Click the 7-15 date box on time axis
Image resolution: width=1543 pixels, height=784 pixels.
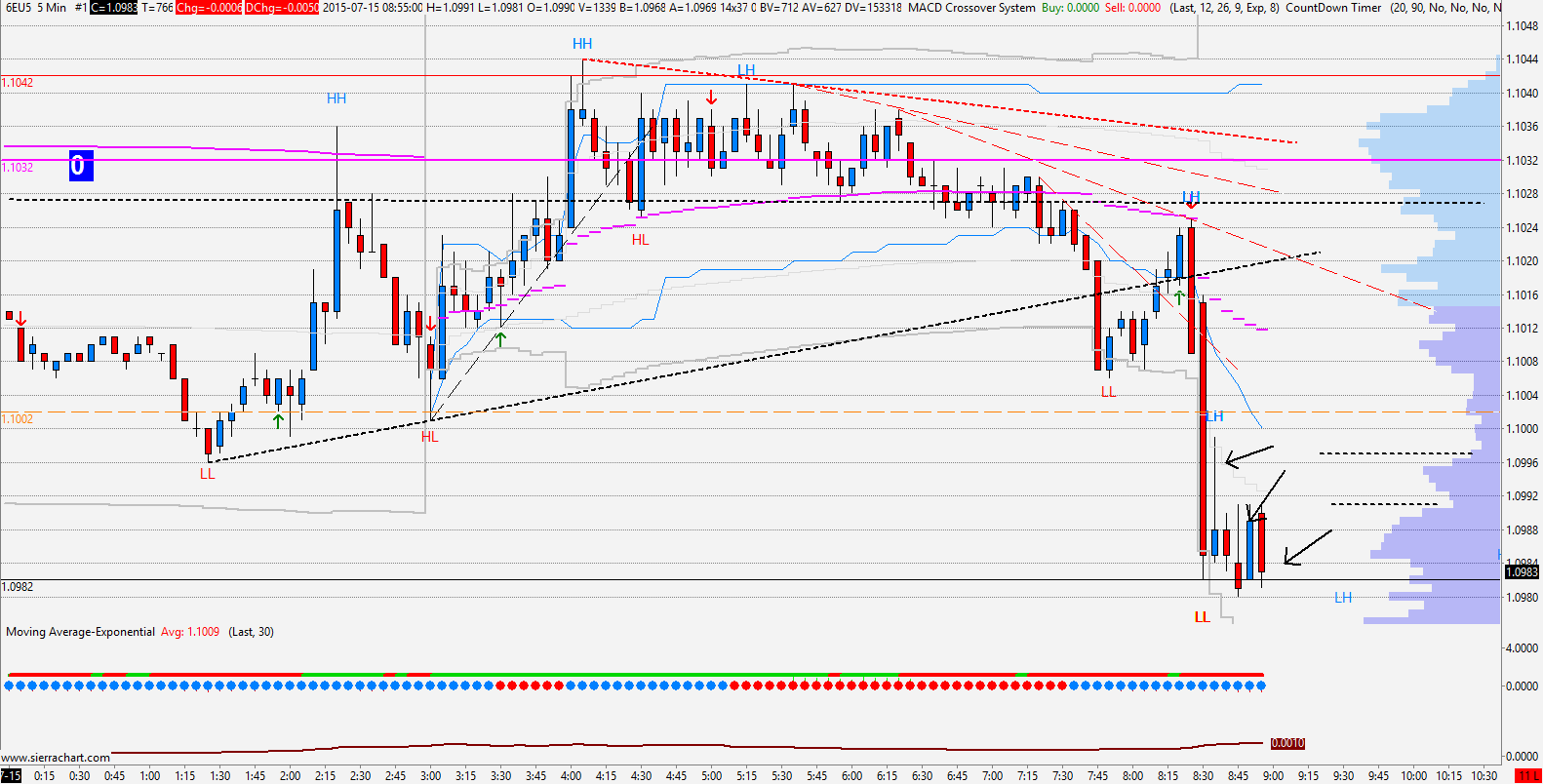(x=12, y=776)
